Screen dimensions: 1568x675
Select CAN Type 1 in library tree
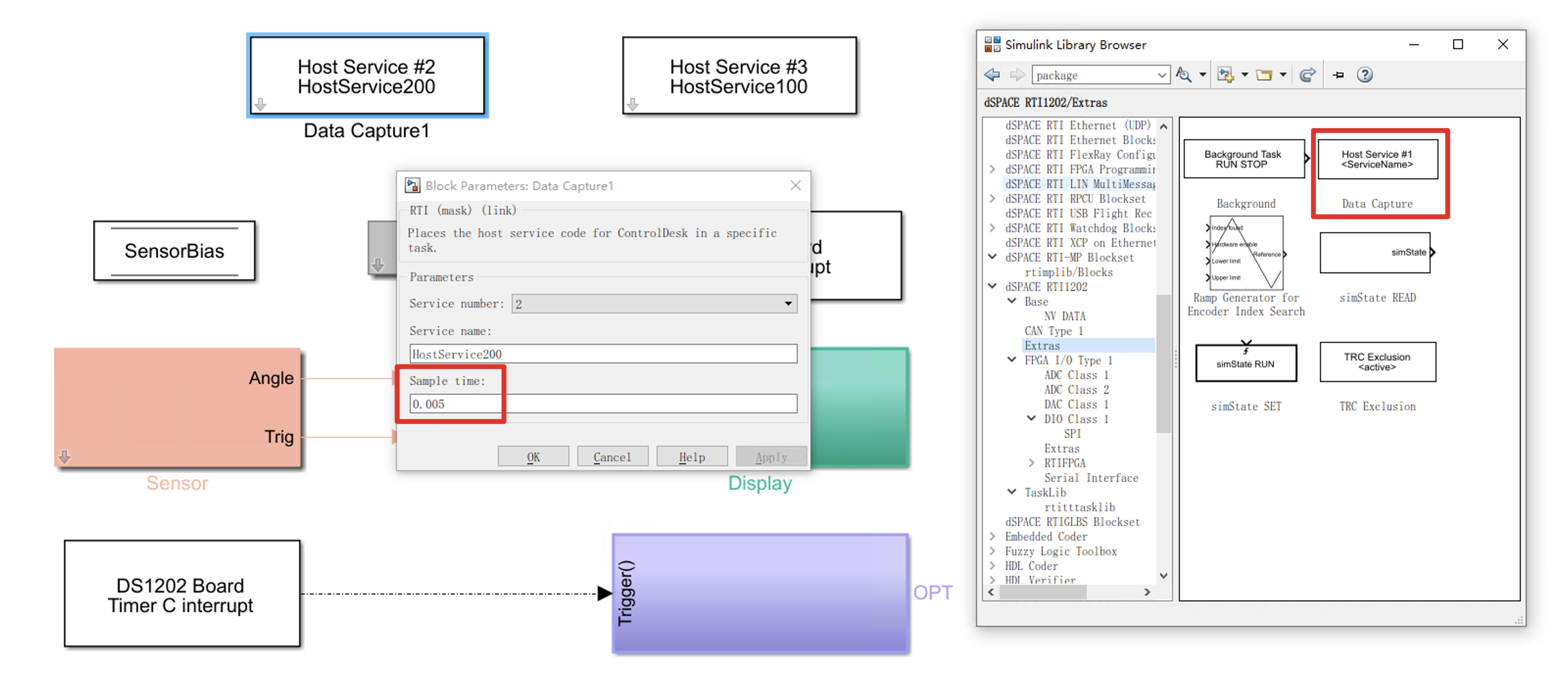[x=1053, y=331]
